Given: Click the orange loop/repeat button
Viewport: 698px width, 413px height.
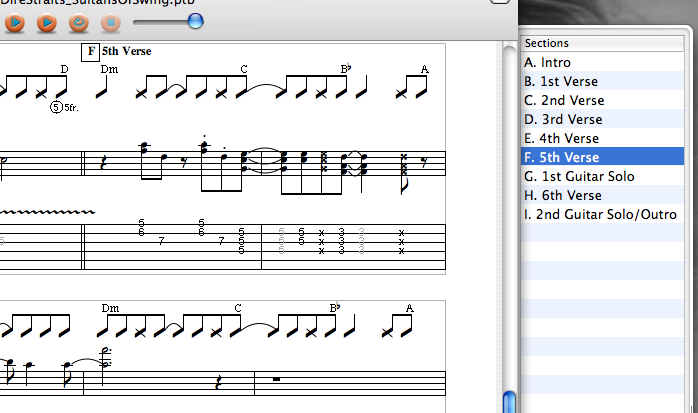Looking at the screenshot, I should (x=79, y=22).
